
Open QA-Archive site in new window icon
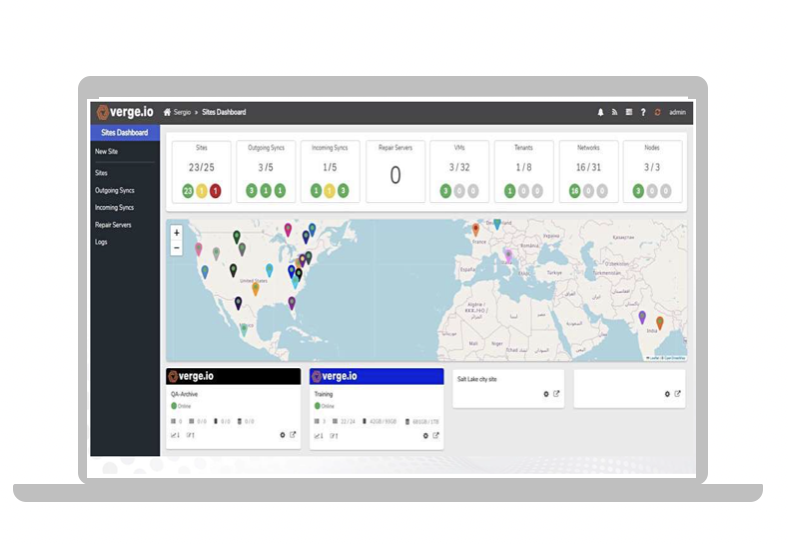coord(292,434)
